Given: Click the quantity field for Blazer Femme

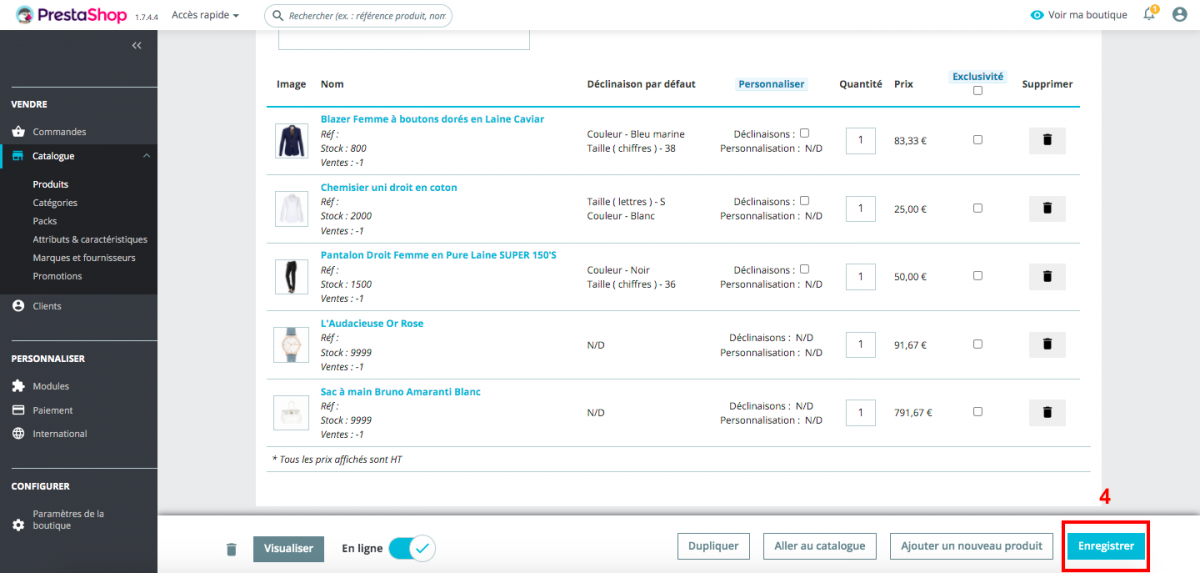Looking at the screenshot, I should point(860,140).
